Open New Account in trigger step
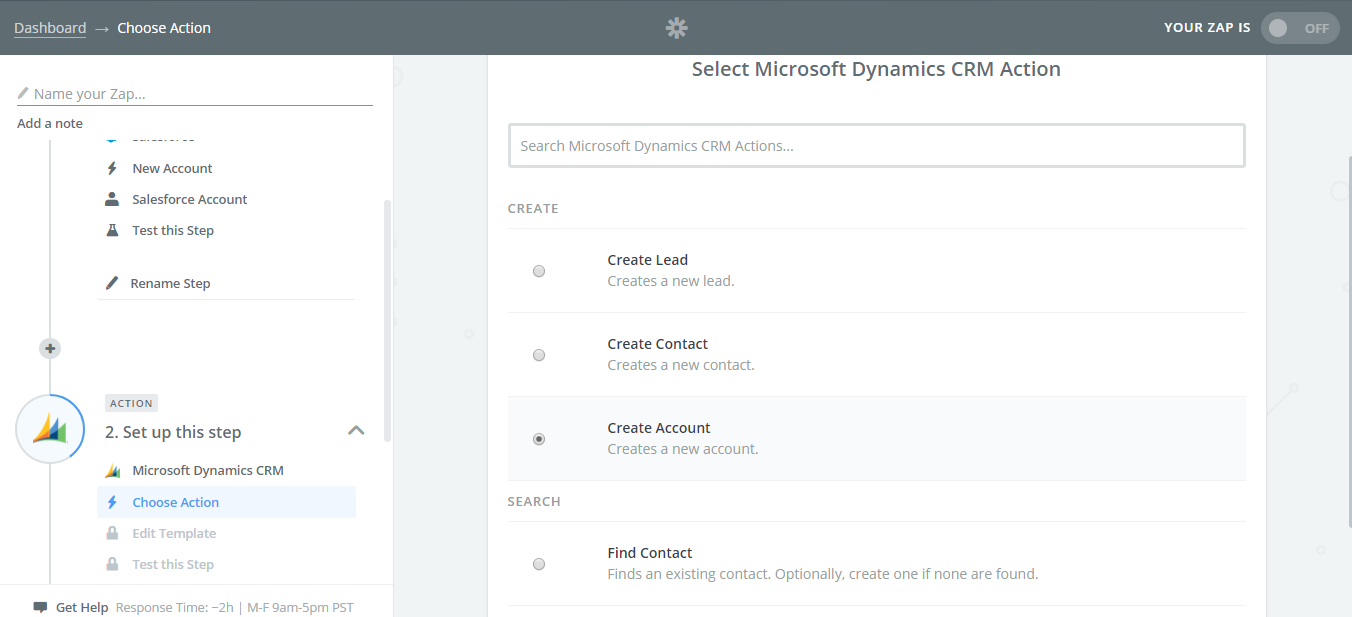 point(172,168)
